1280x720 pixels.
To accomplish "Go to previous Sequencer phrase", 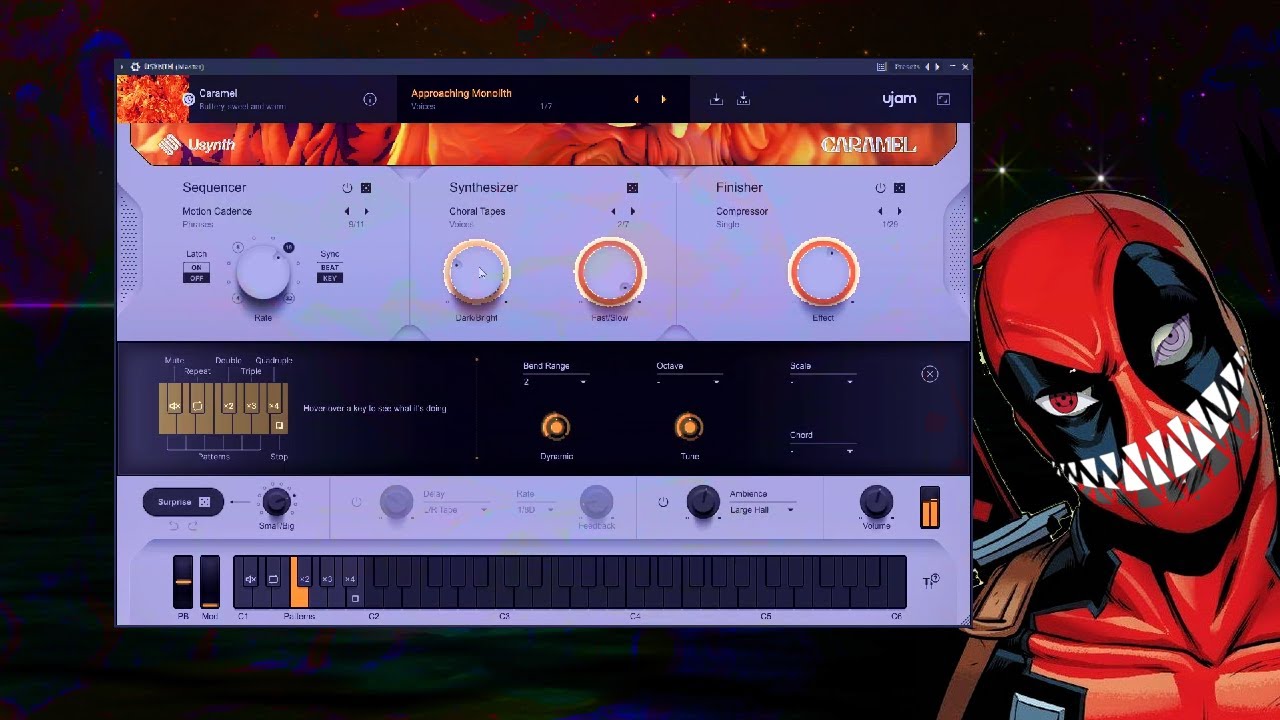I will click(x=347, y=211).
